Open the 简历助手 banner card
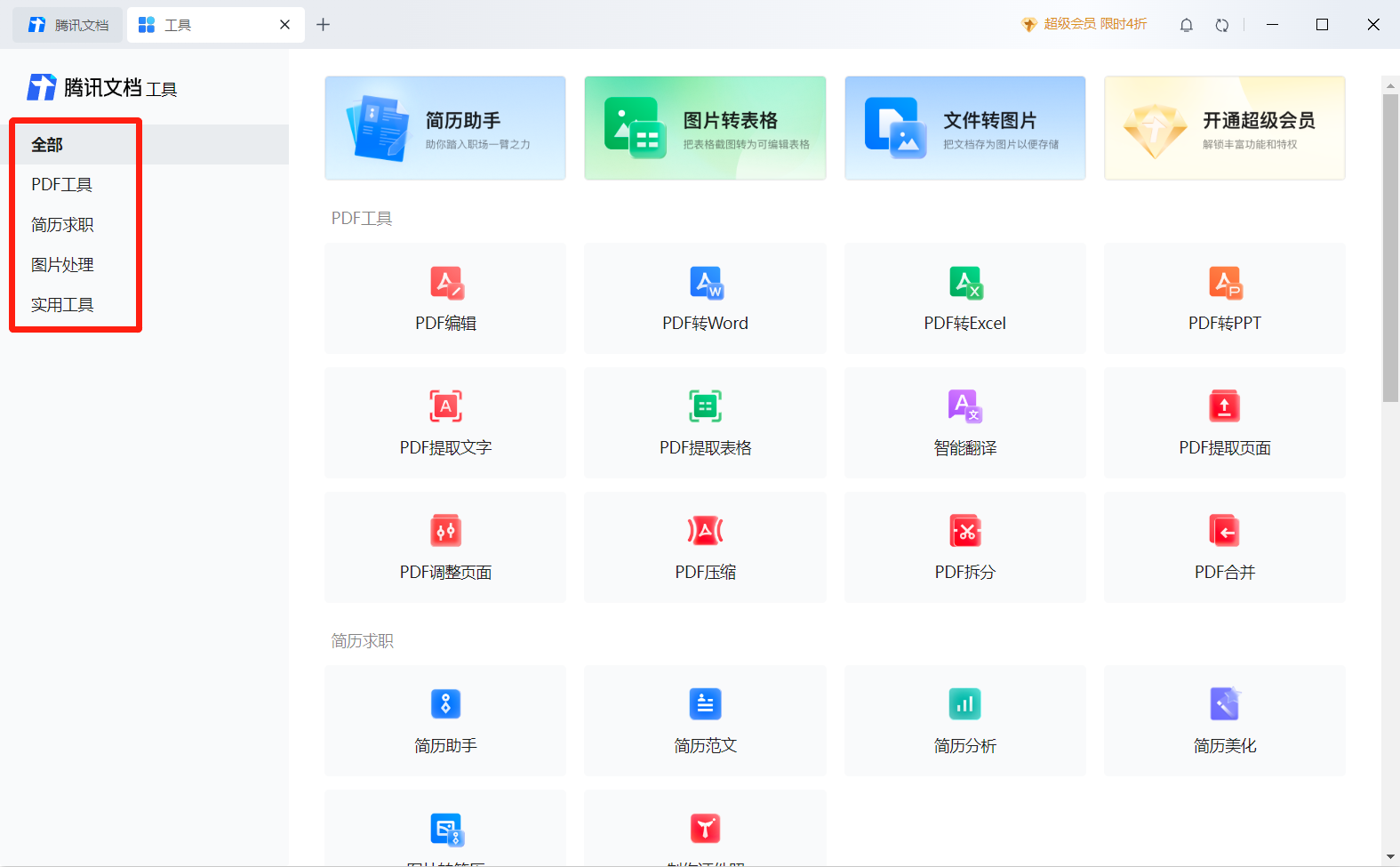Screen dimensions: 1400x867 (x=445, y=128)
